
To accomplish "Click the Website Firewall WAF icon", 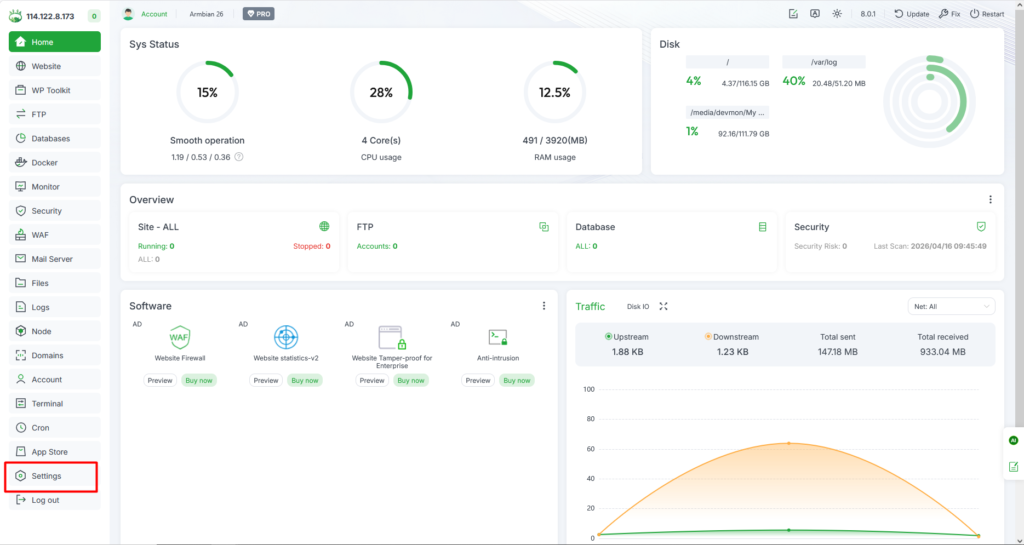I will pos(180,337).
